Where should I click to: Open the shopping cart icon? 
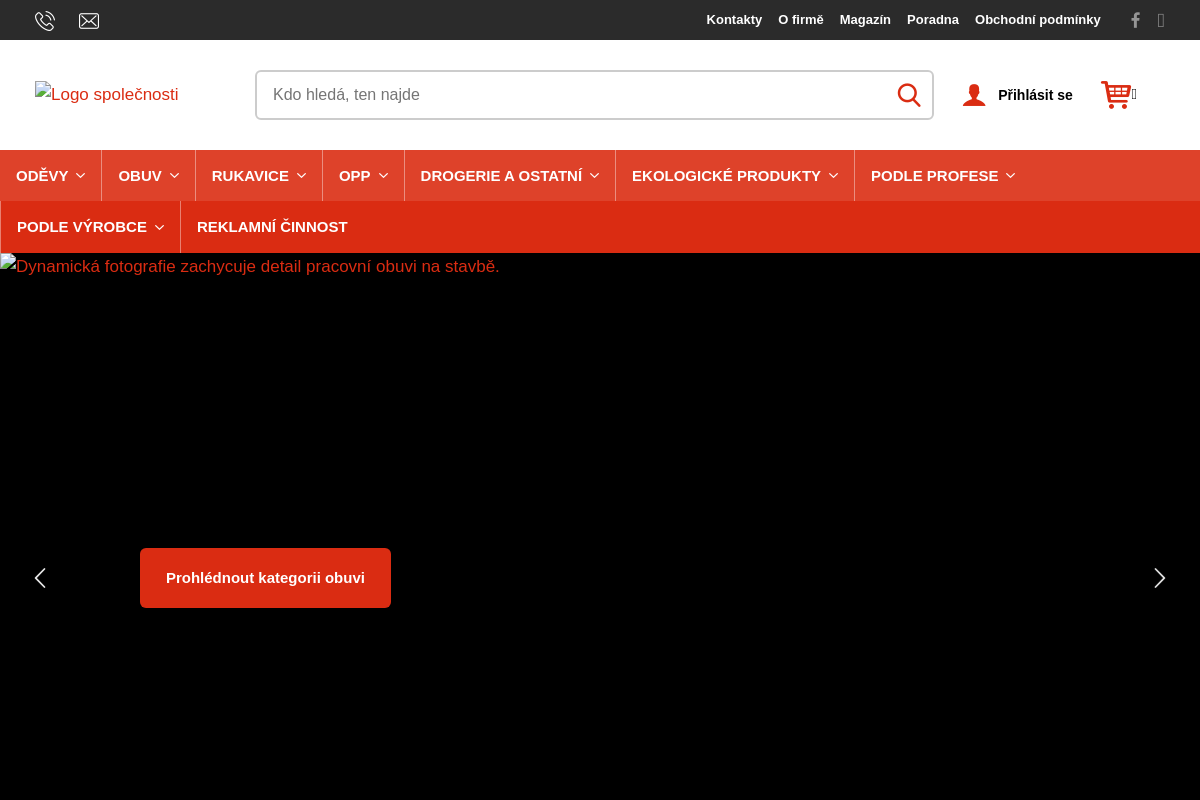(1116, 95)
